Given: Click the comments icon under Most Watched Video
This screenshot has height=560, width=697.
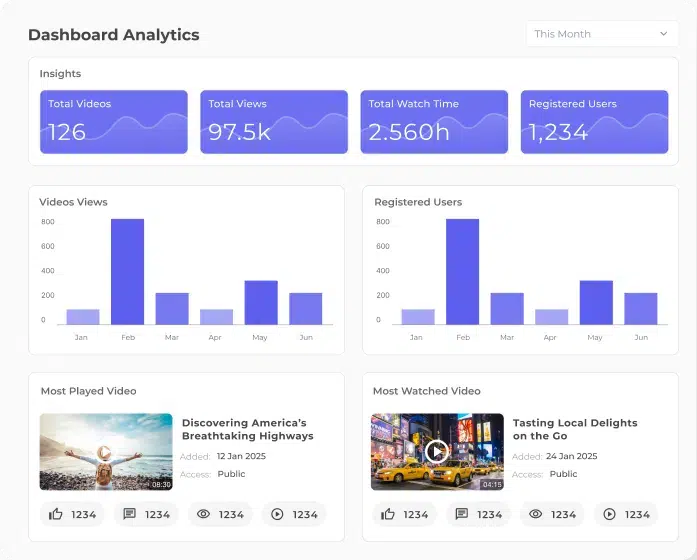Looking at the screenshot, I should pos(461,514).
